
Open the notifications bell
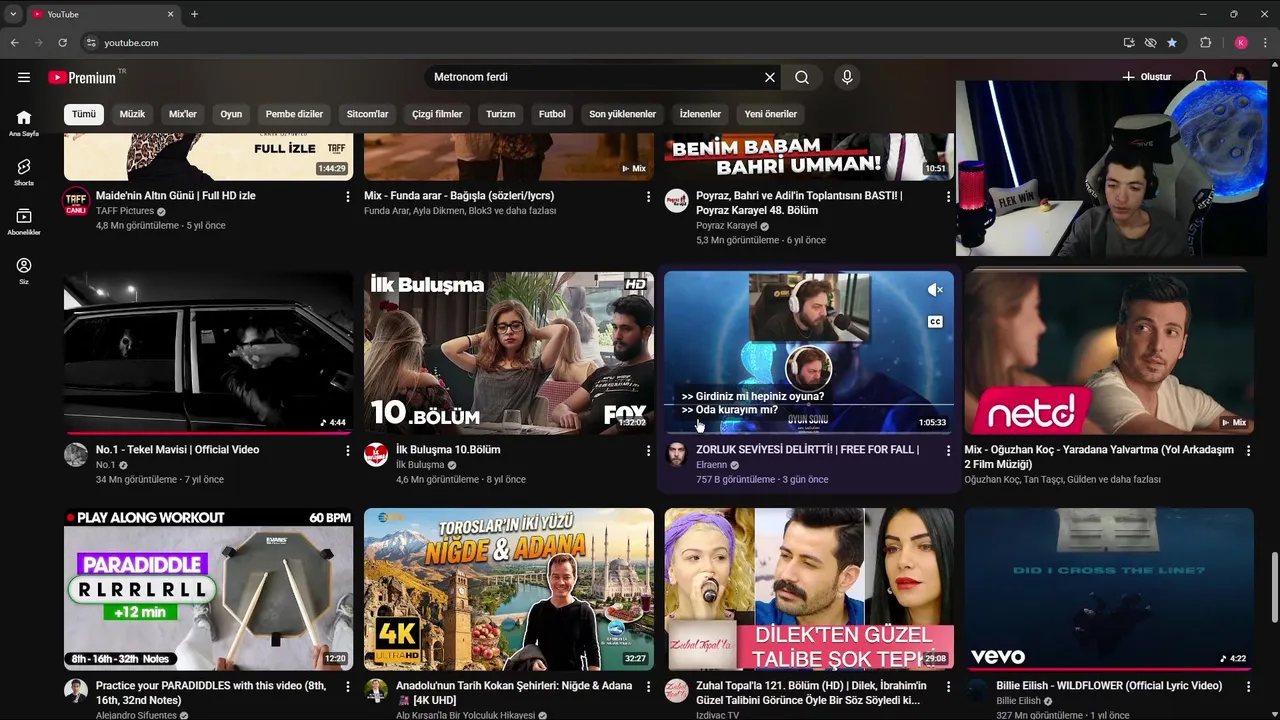1200,77
